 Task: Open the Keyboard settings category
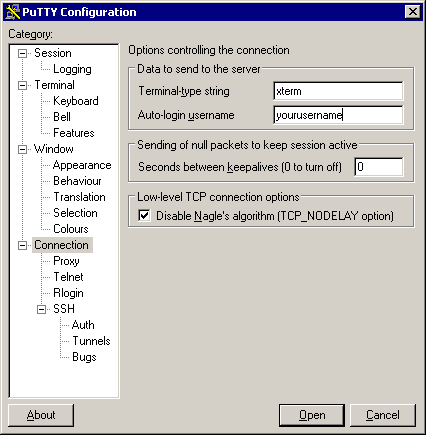76,101
